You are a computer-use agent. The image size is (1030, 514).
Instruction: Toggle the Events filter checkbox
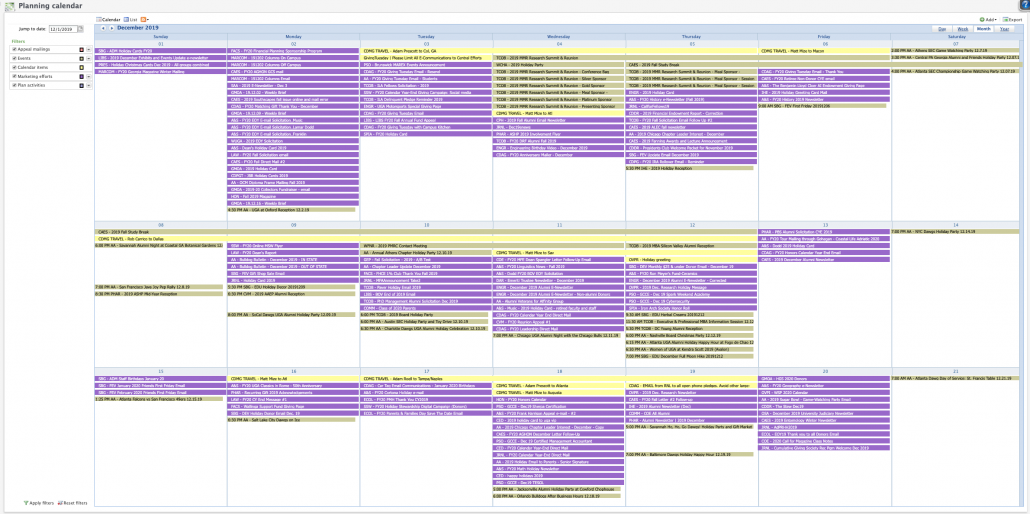tap(14, 58)
